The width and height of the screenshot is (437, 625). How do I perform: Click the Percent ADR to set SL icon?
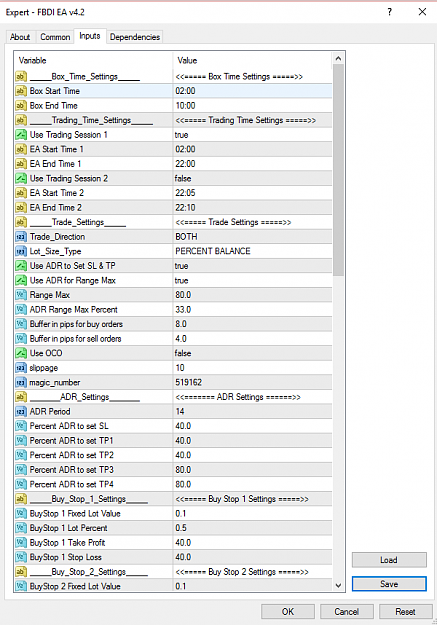coord(21,426)
